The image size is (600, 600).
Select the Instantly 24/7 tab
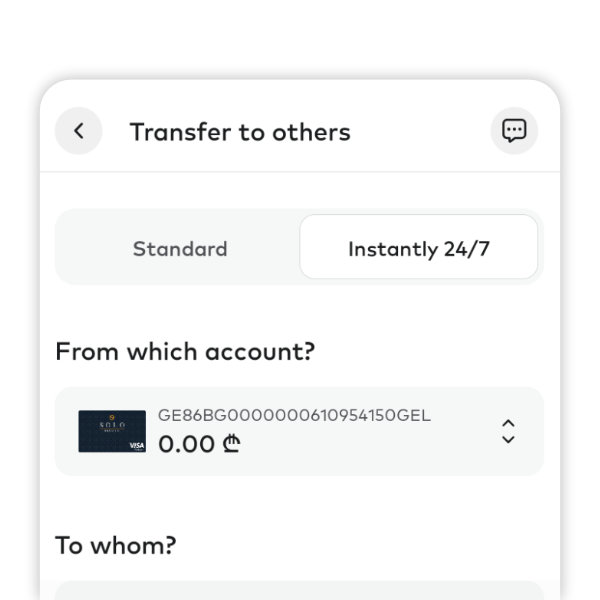[419, 249]
